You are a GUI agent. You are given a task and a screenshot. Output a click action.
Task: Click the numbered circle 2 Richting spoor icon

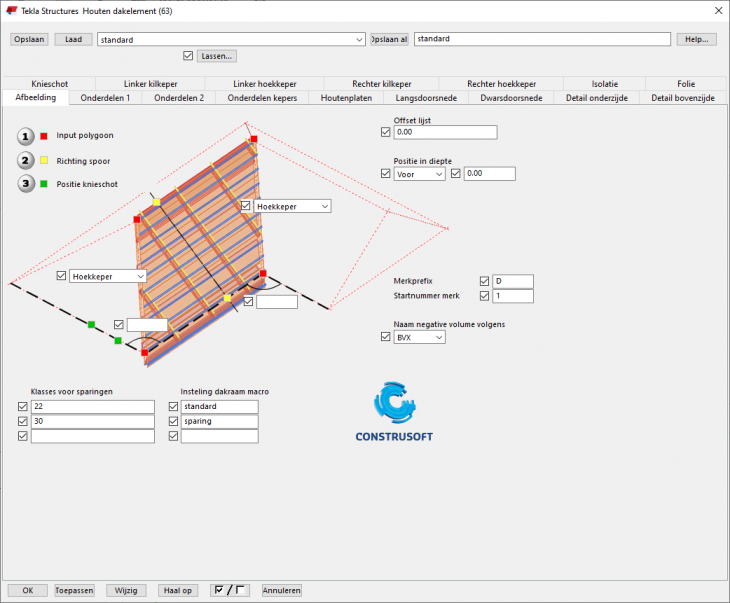pos(26,160)
